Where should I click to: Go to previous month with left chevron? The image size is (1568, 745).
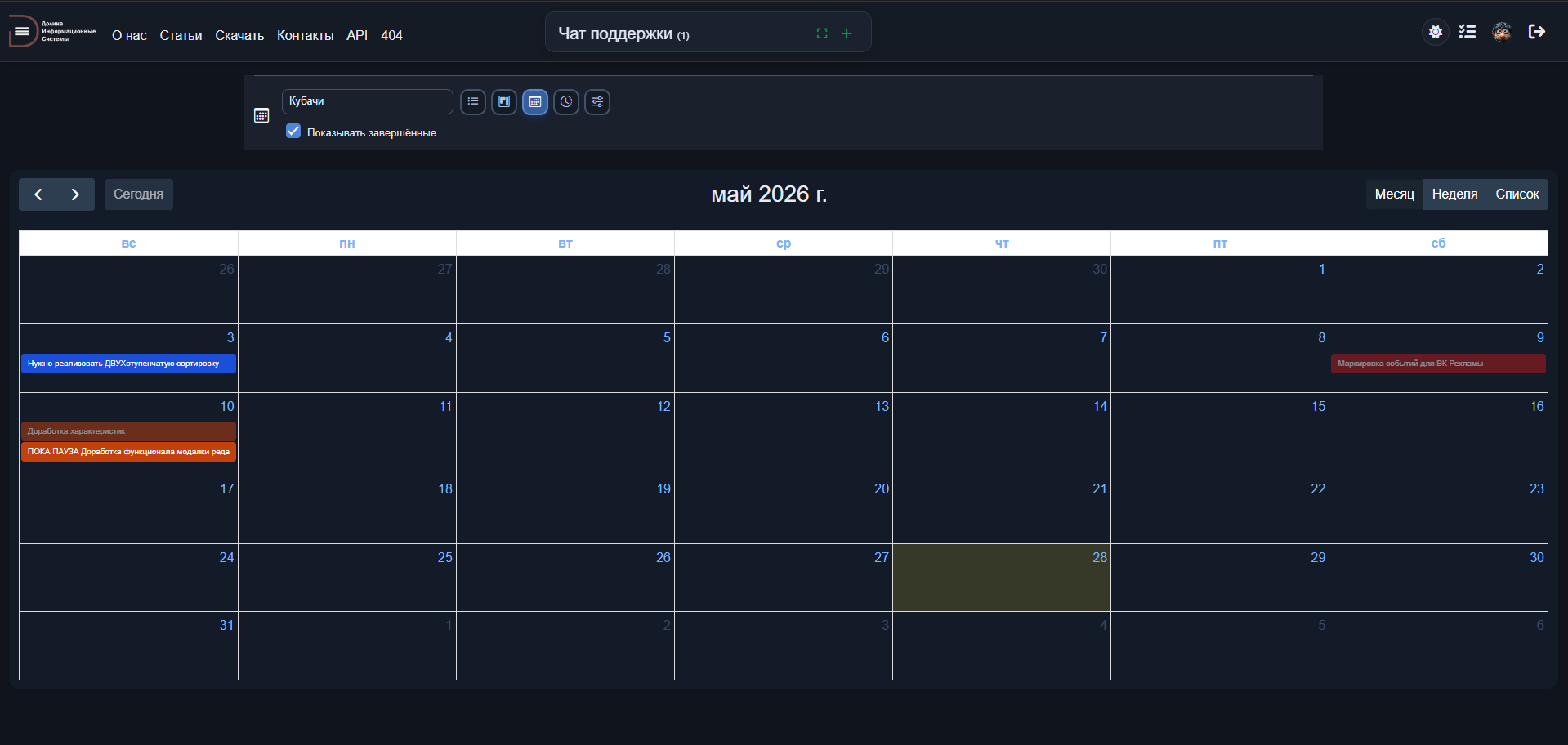pyautogui.click(x=38, y=194)
